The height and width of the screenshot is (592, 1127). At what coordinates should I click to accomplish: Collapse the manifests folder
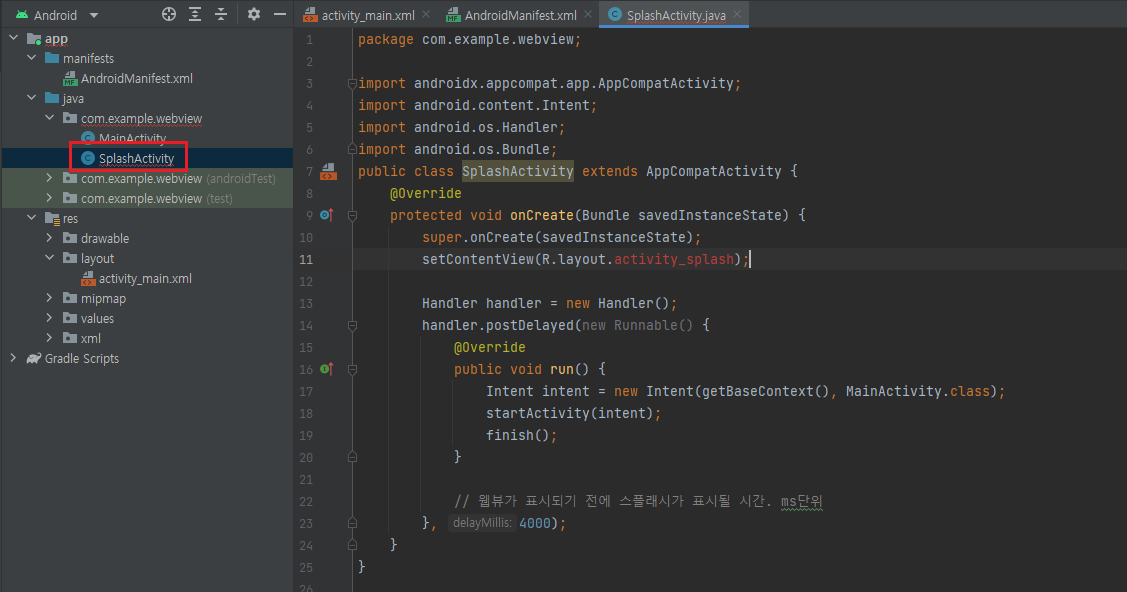point(32,57)
